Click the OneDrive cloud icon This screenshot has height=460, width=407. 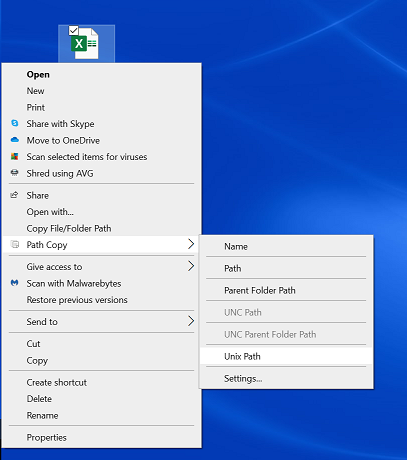(15, 140)
